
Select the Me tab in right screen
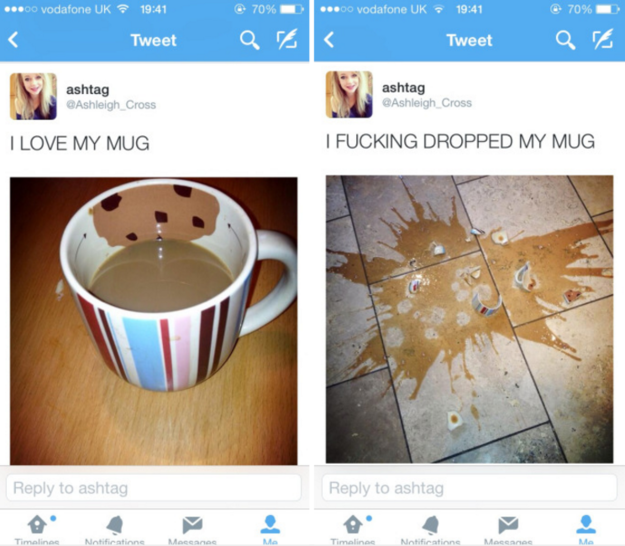[586, 530]
